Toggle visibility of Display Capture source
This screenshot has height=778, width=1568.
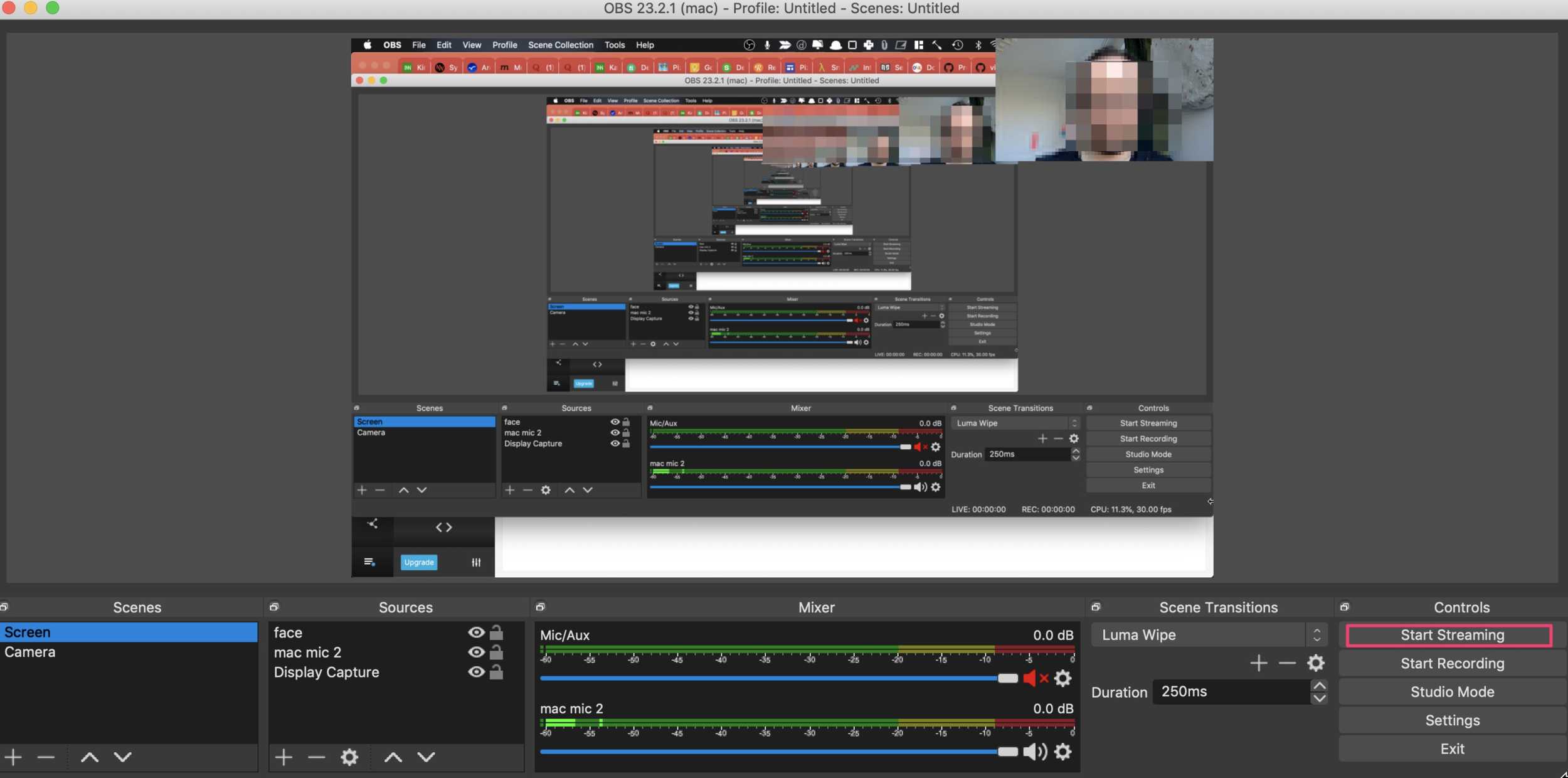pos(476,672)
